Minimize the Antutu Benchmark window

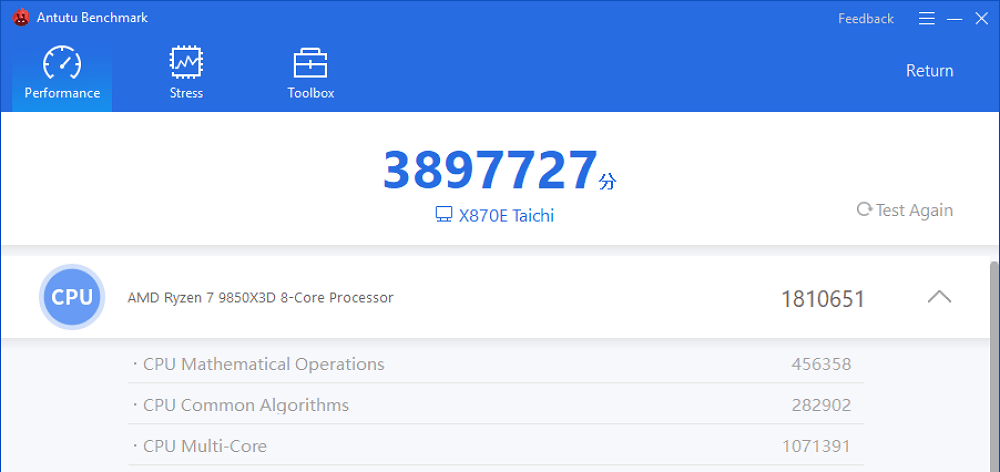(954, 18)
